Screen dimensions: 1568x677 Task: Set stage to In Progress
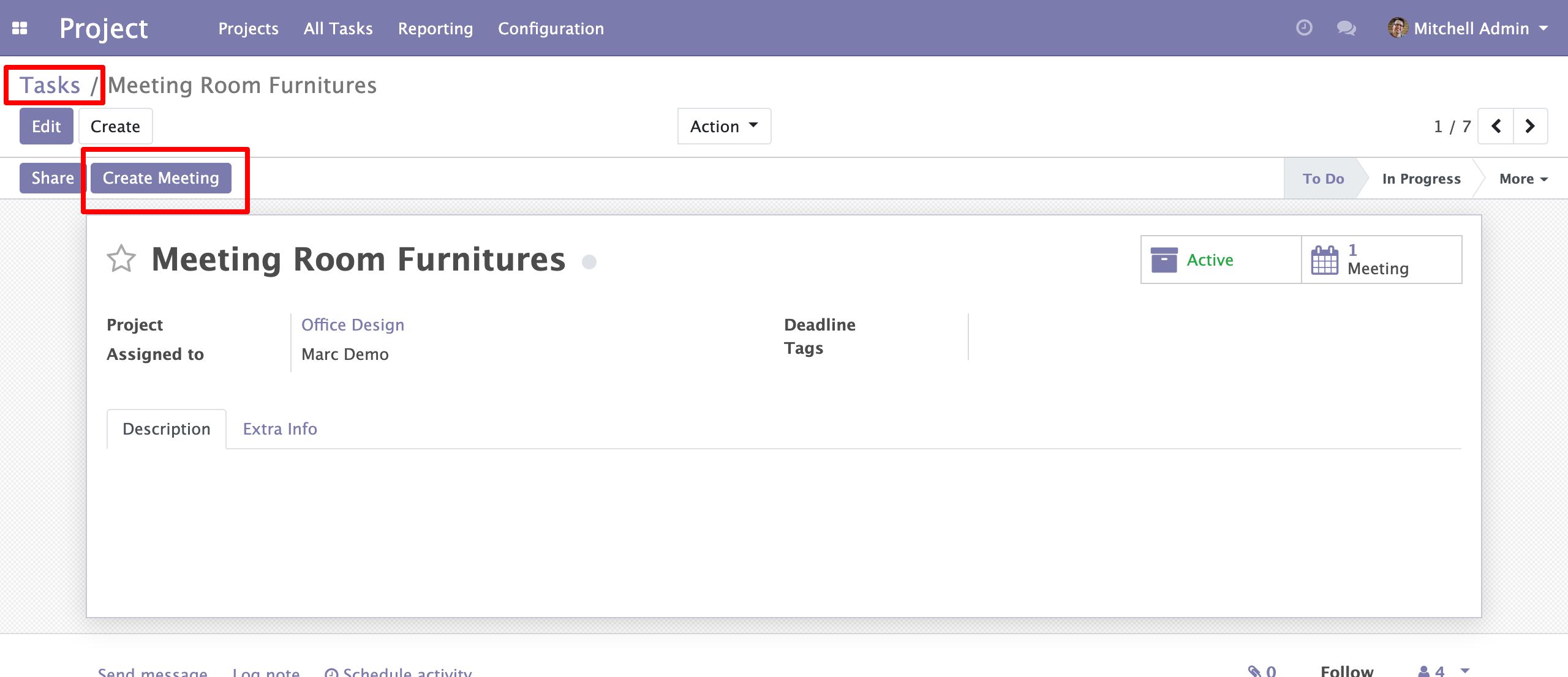point(1421,179)
